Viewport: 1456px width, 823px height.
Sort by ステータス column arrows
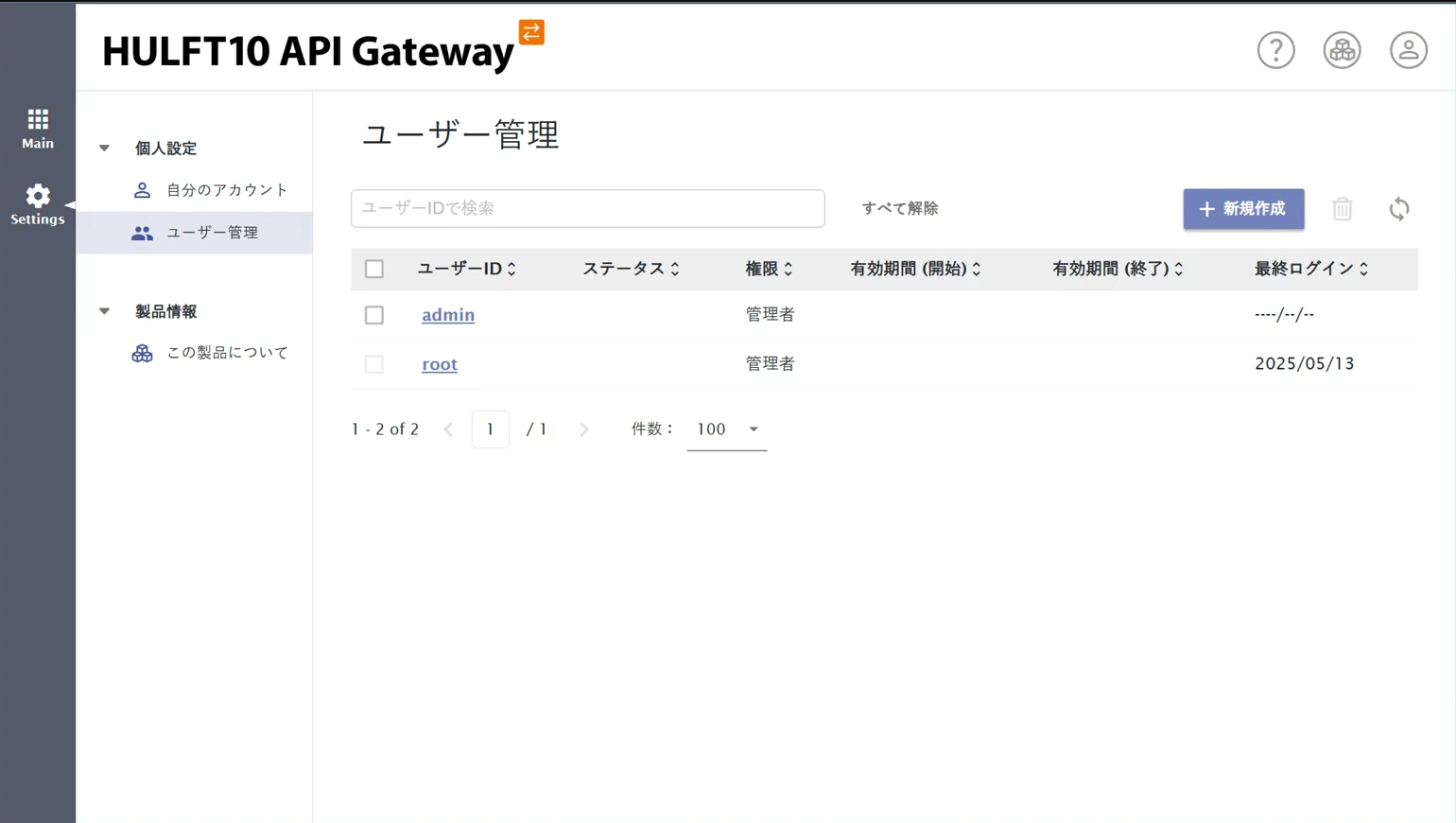pyautogui.click(x=675, y=269)
